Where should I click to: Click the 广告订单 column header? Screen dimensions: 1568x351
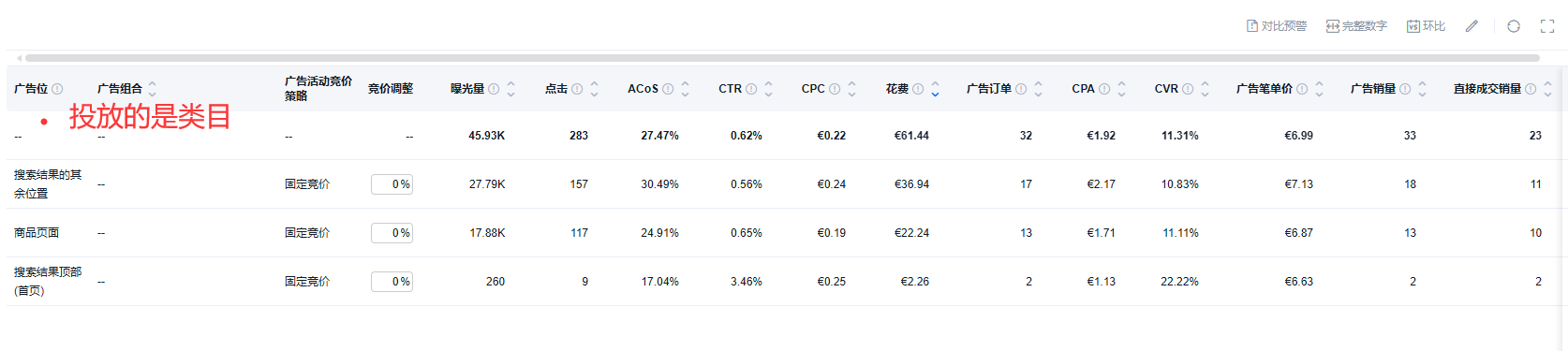click(989, 89)
